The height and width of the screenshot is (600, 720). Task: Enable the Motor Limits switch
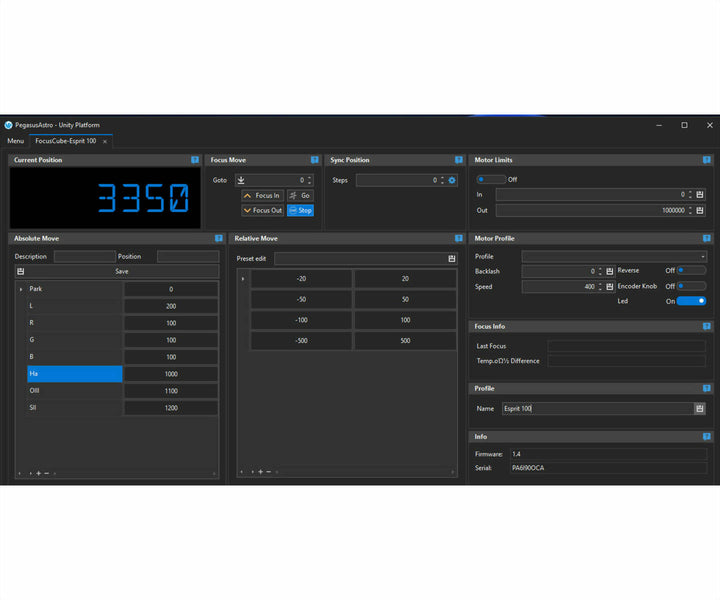pyautogui.click(x=490, y=179)
